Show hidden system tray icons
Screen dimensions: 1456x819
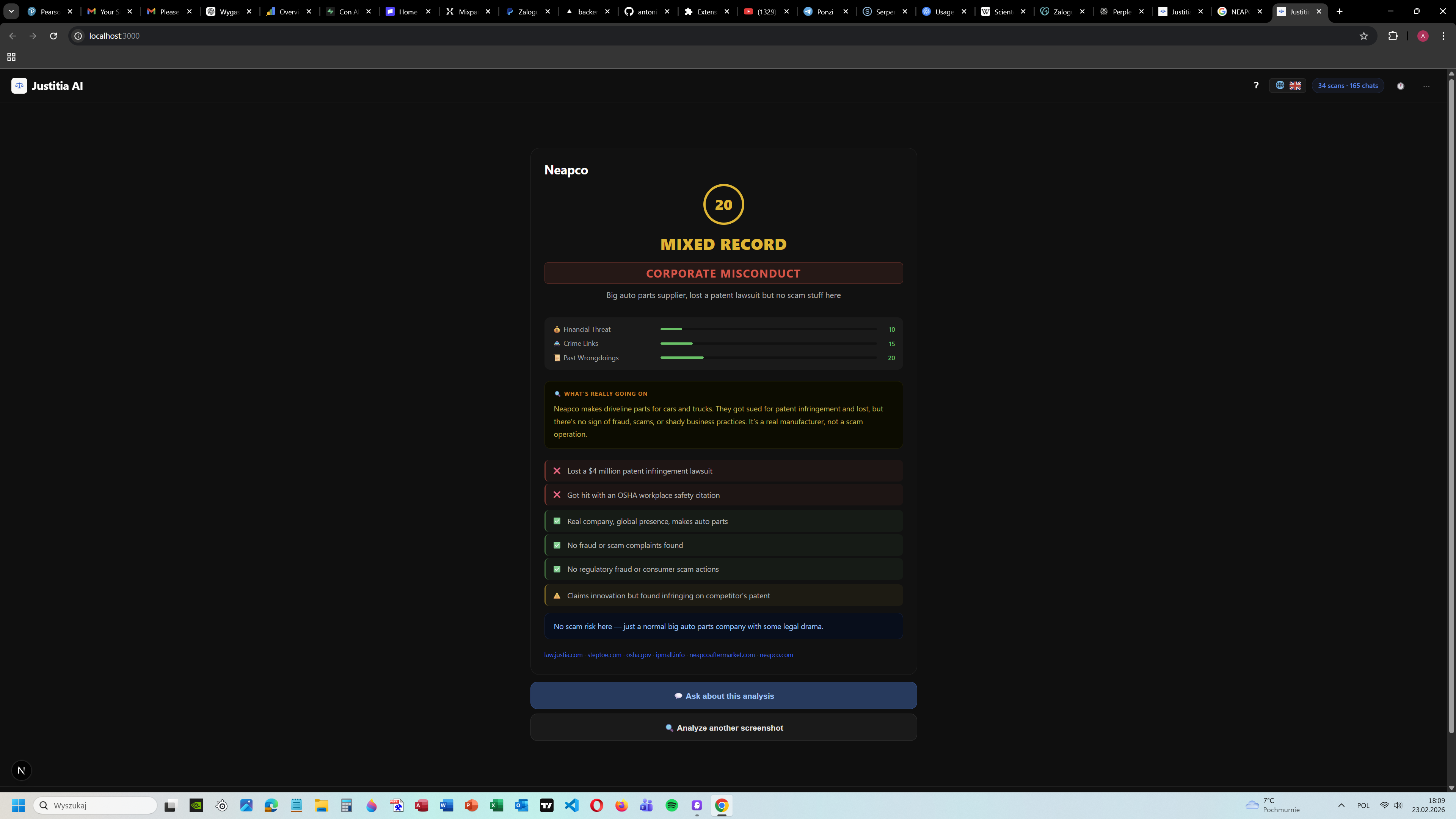[x=1341, y=805]
